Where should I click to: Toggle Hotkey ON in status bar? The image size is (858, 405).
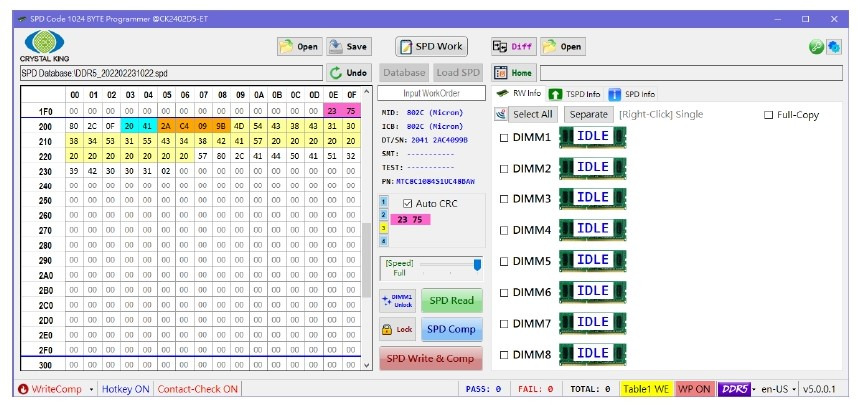125,389
